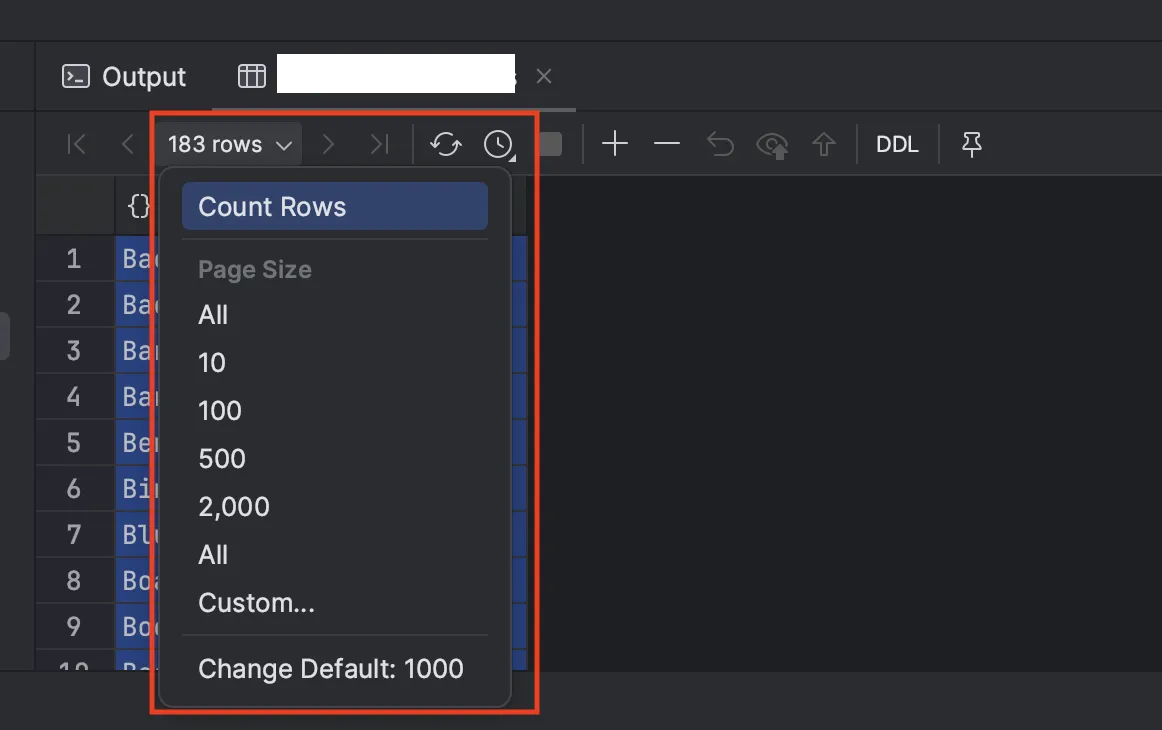Viewport: 1162px width, 730px height.
Task: Reload the table data
Action: (446, 145)
